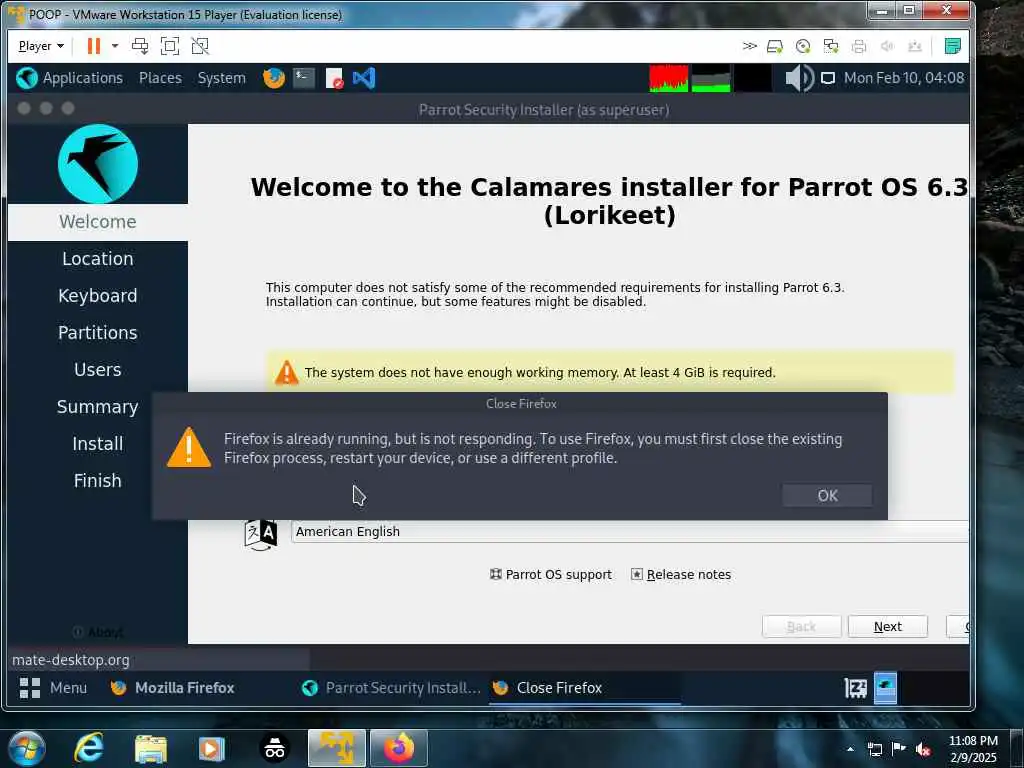Click the VMware sound card device icon

pyautogui.click(x=887, y=46)
